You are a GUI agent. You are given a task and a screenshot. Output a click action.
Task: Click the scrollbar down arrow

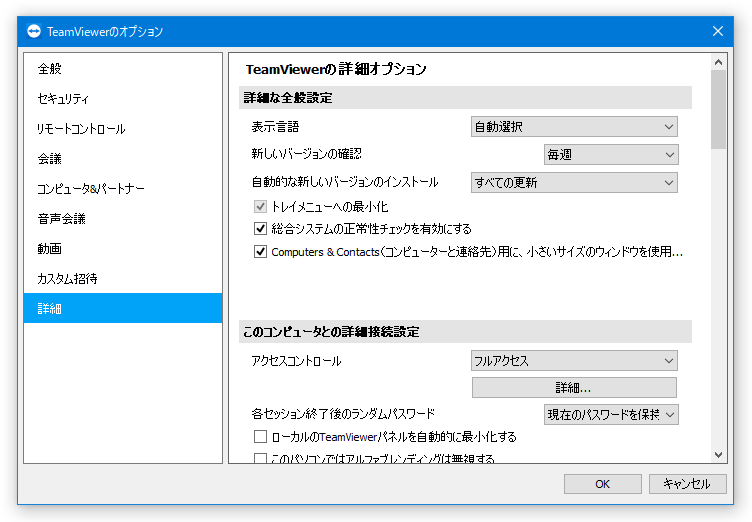pos(718,455)
